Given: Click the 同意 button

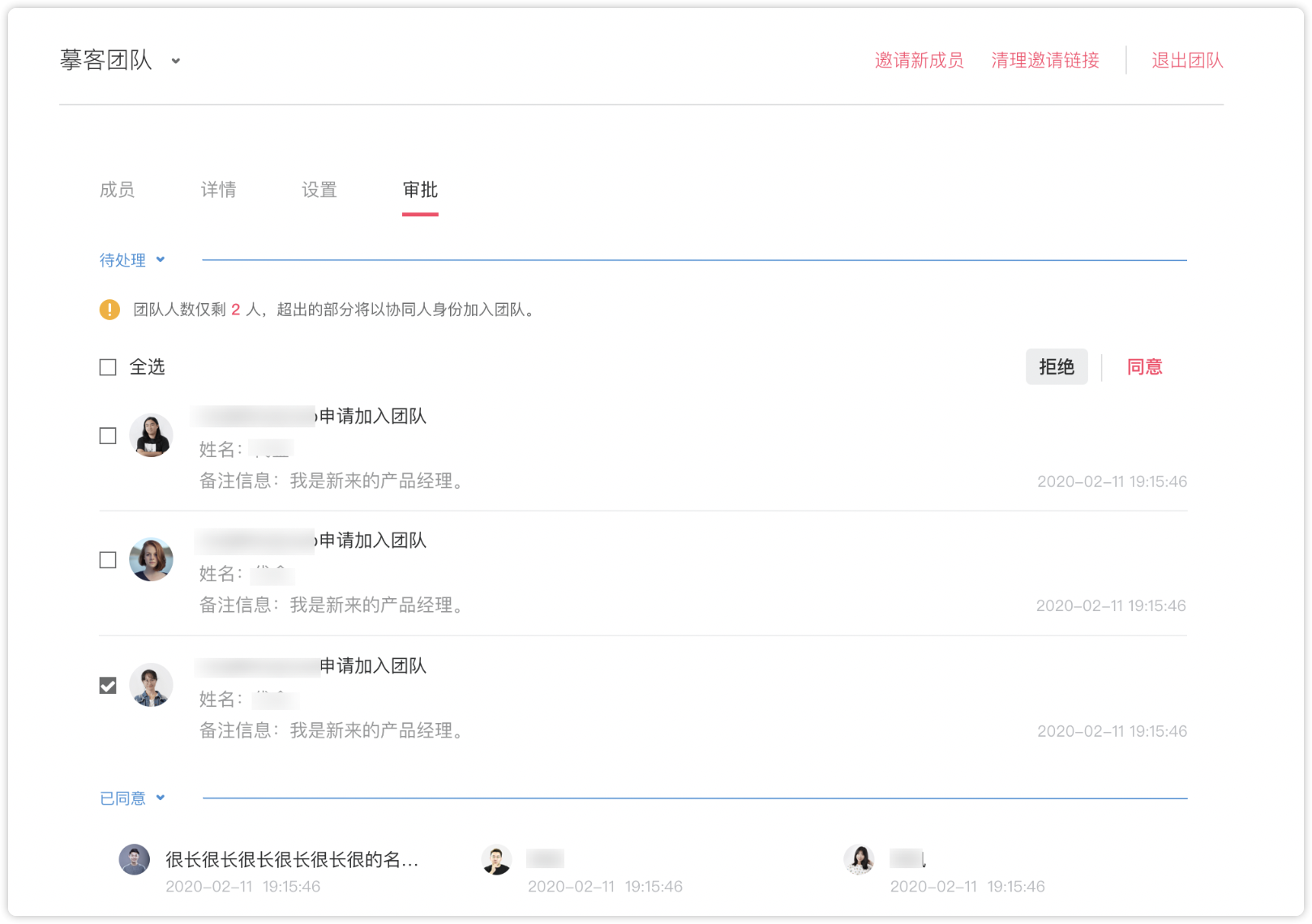Looking at the screenshot, I should point(1144,367).
